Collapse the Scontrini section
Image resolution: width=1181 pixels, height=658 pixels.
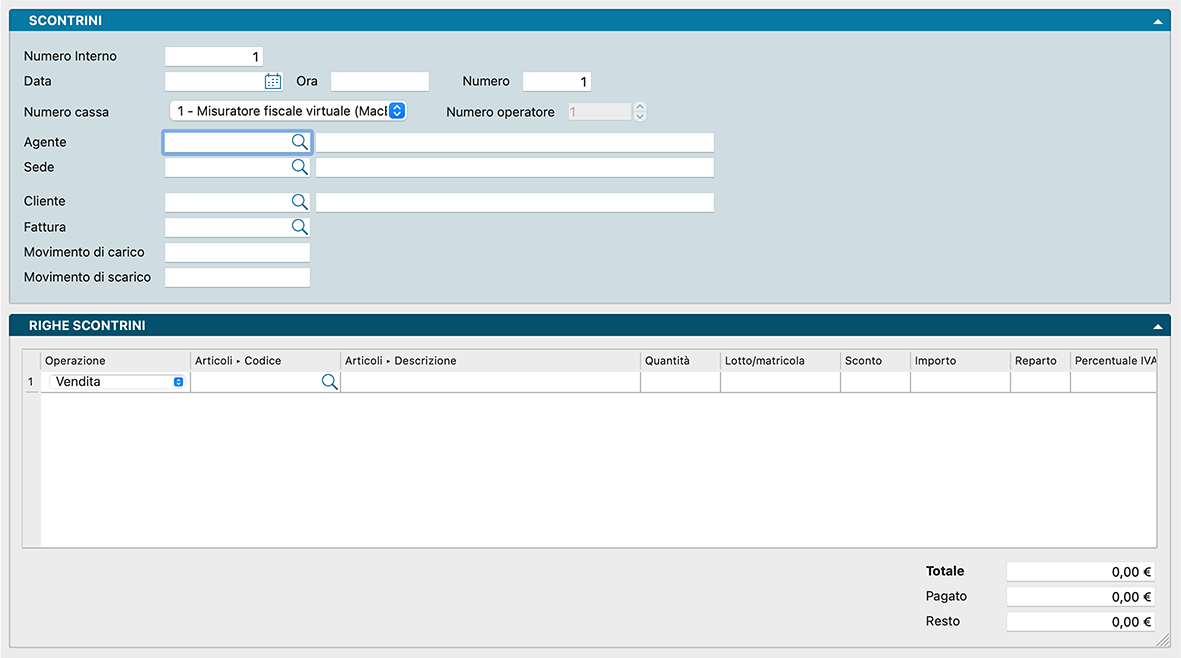1157,21
